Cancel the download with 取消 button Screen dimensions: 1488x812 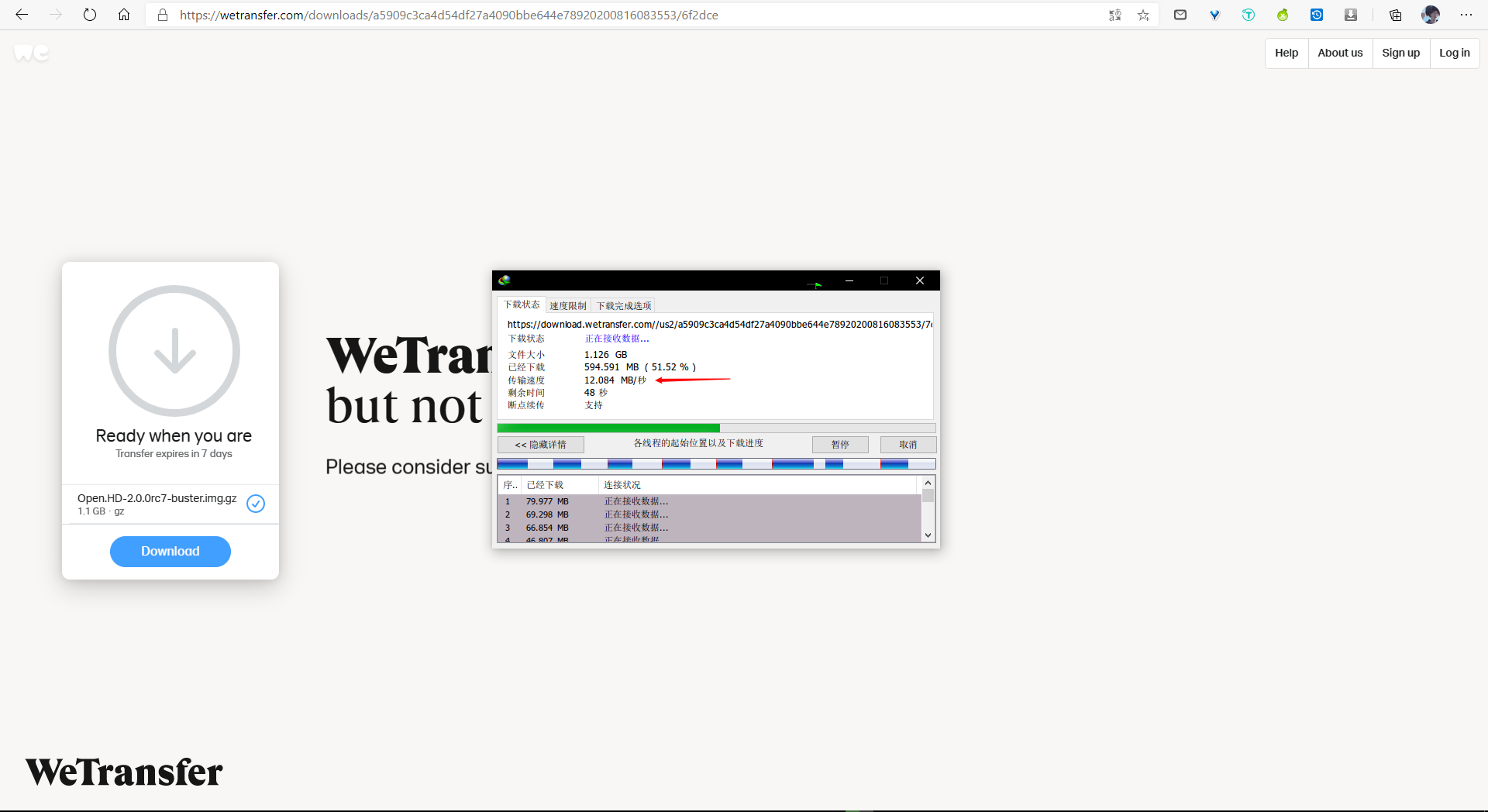point(908,445)
